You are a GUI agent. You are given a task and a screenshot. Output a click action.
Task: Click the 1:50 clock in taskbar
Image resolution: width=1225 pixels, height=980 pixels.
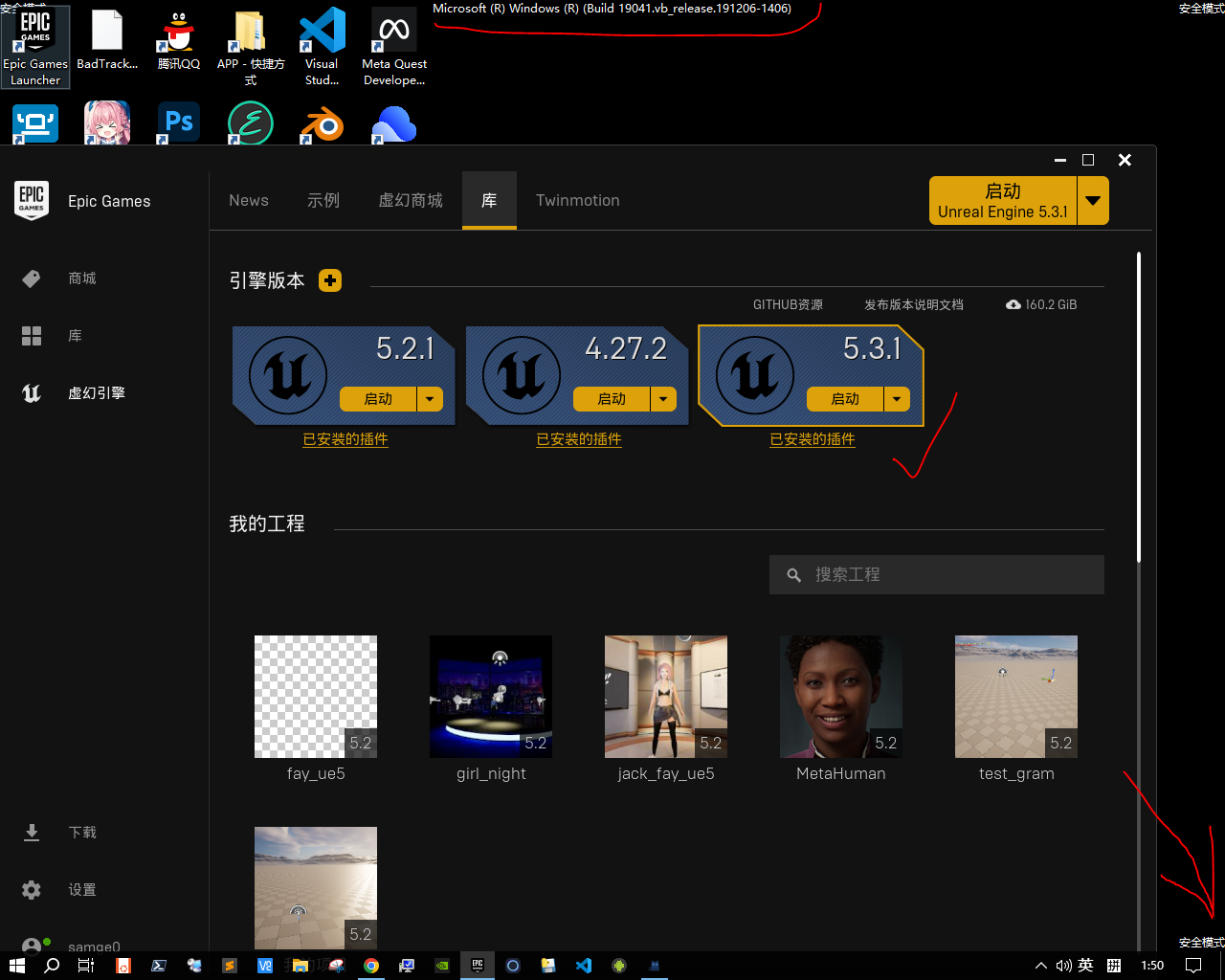[1152, 966]
